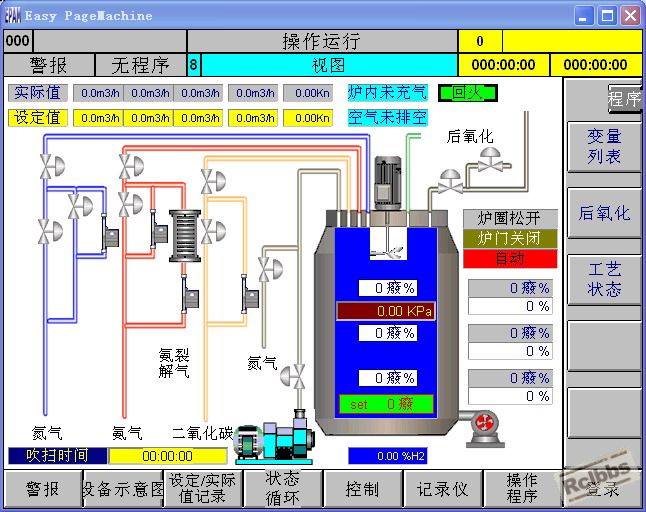
Task: Edit the green set temperature field in the furnace
Action: tap(386, 404)
